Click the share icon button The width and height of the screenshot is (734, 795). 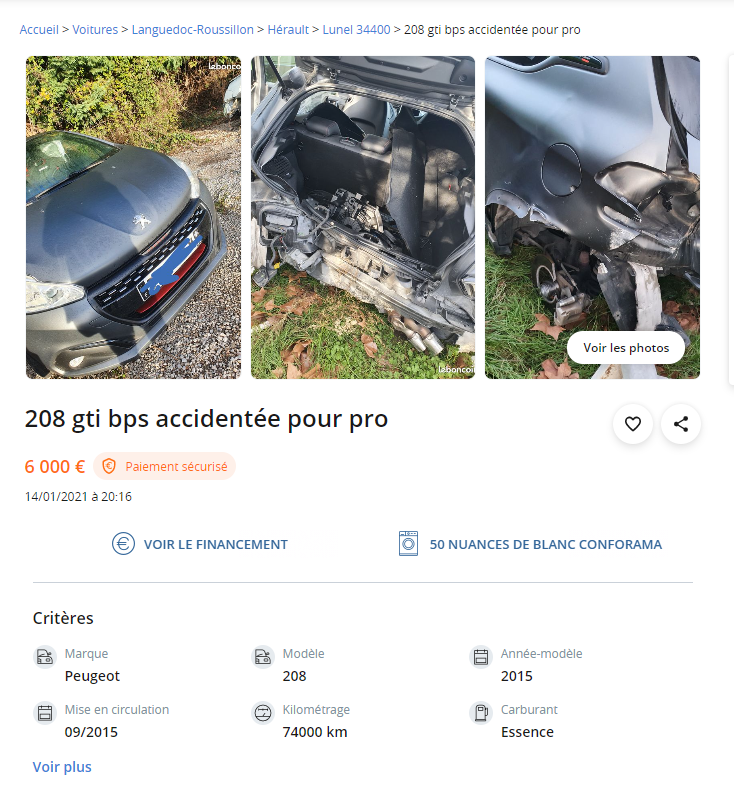click(x=681, y=424)
